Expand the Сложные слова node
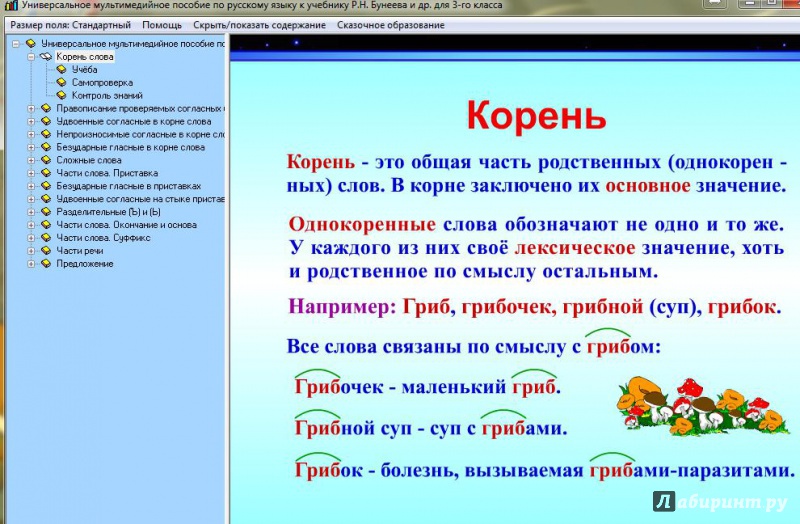Screen dimensions: 800x524 31,160
